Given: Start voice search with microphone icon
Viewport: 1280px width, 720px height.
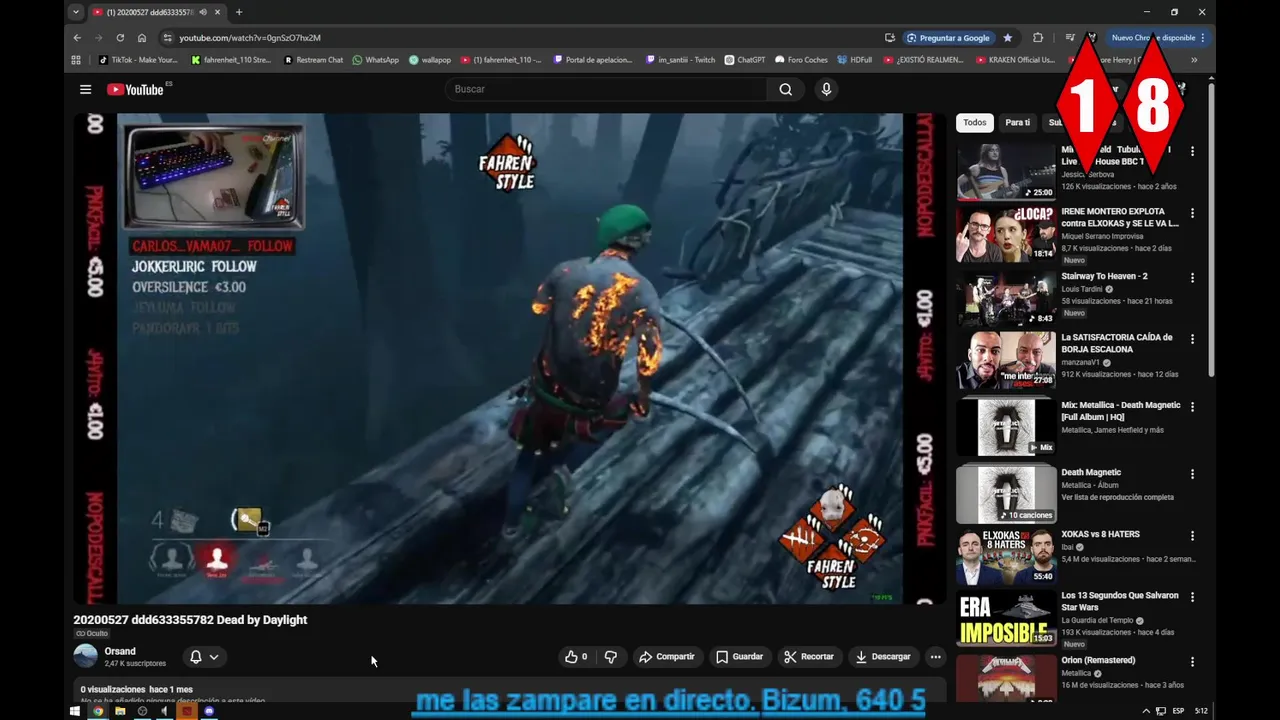Looking at the screenshot, I should point(826,89).
